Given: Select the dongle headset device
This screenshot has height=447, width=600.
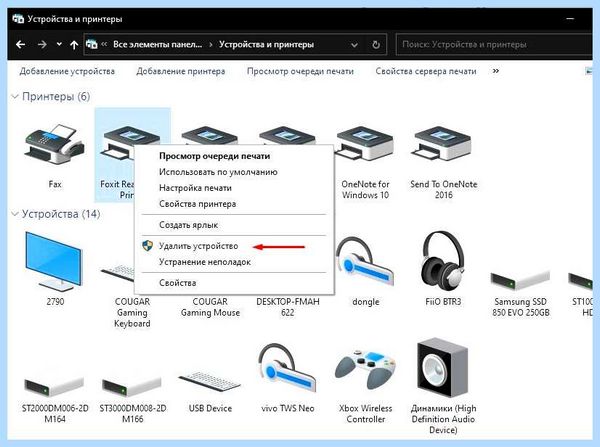Looking at the screenshot, I should 364,262.
